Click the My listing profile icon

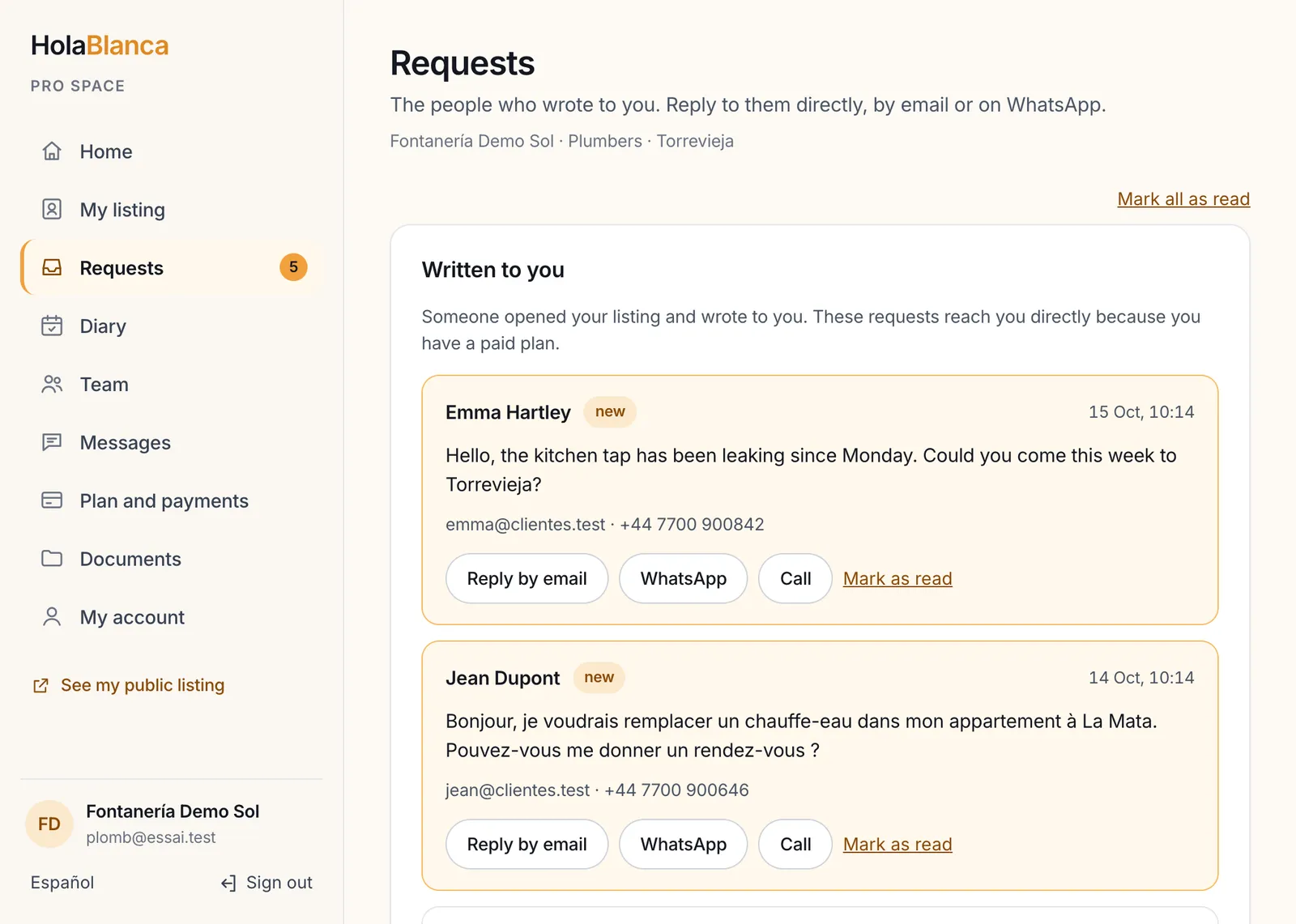[x=52, y=210]
